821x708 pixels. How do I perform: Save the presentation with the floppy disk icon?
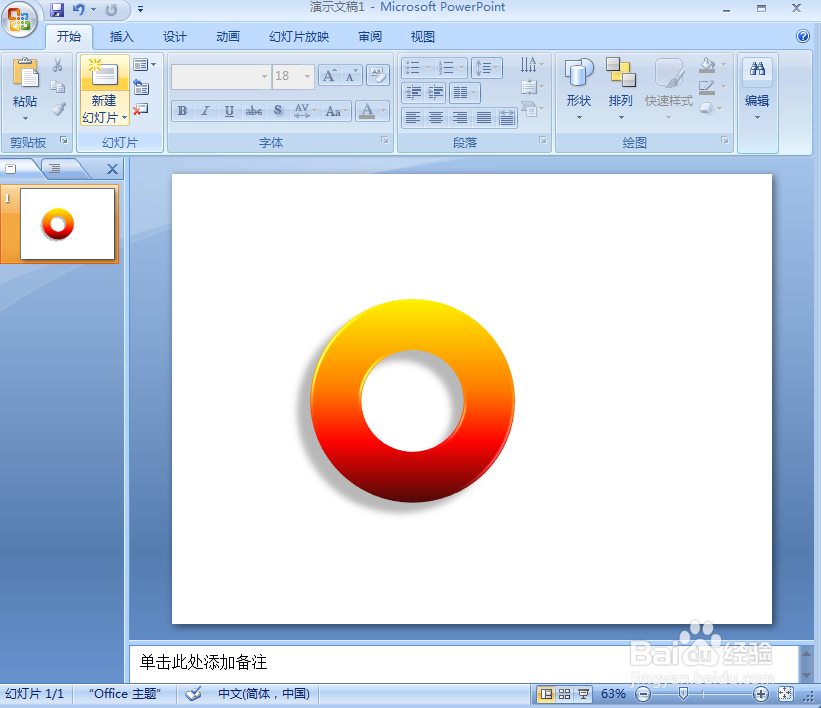coord(57,9)
